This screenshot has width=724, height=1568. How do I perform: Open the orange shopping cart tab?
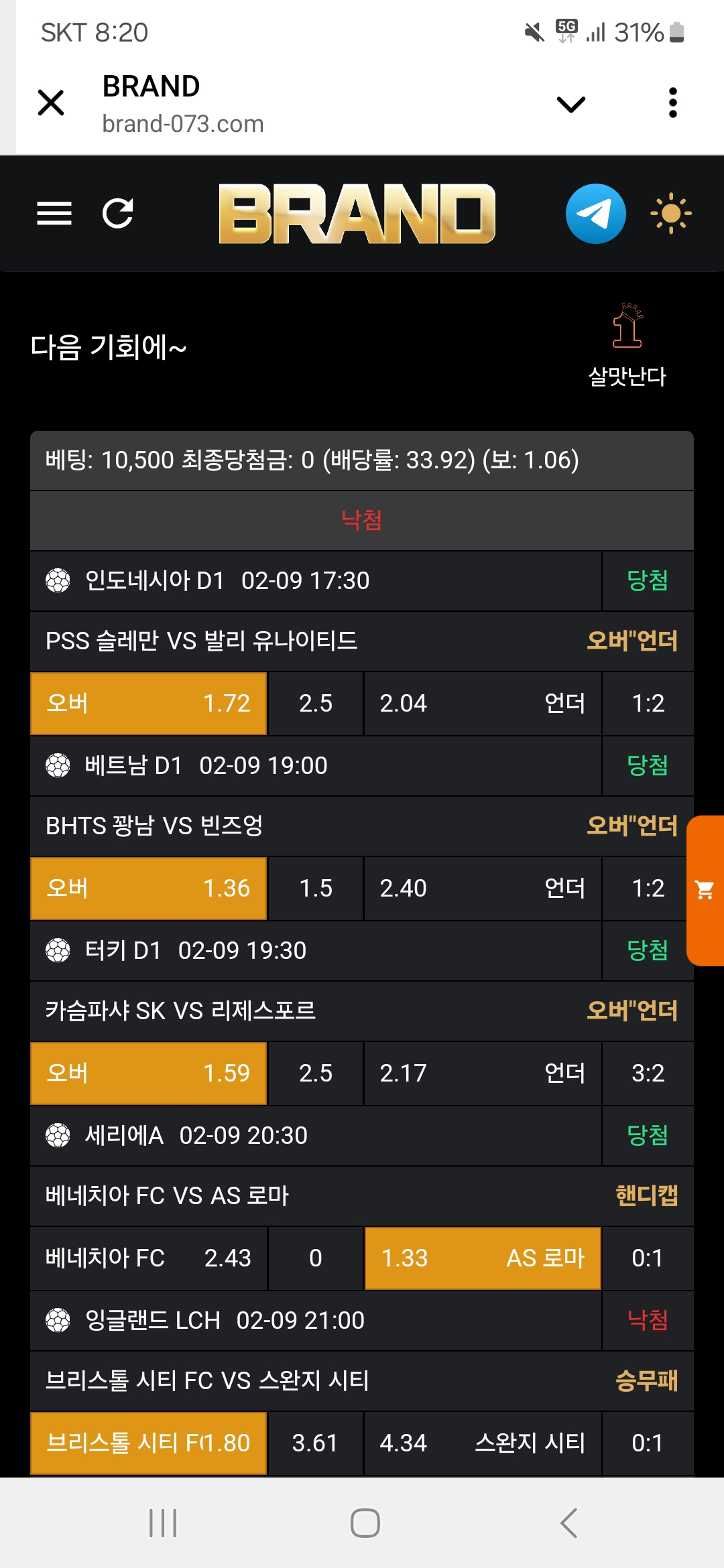pyautogui.click(x=705, y=891)
